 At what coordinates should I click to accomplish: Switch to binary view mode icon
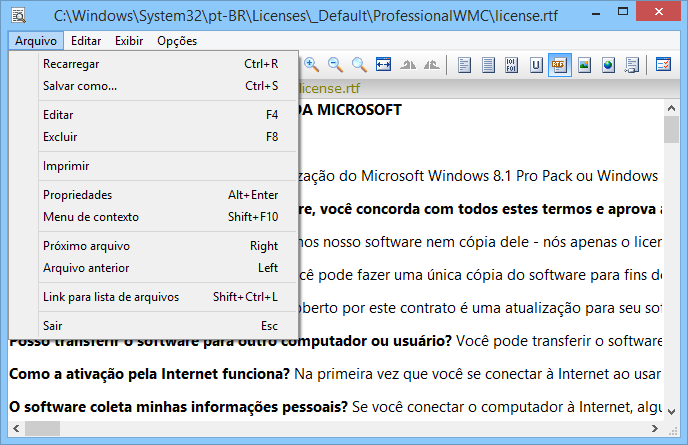pyautogui.click(x=512, y=65)
